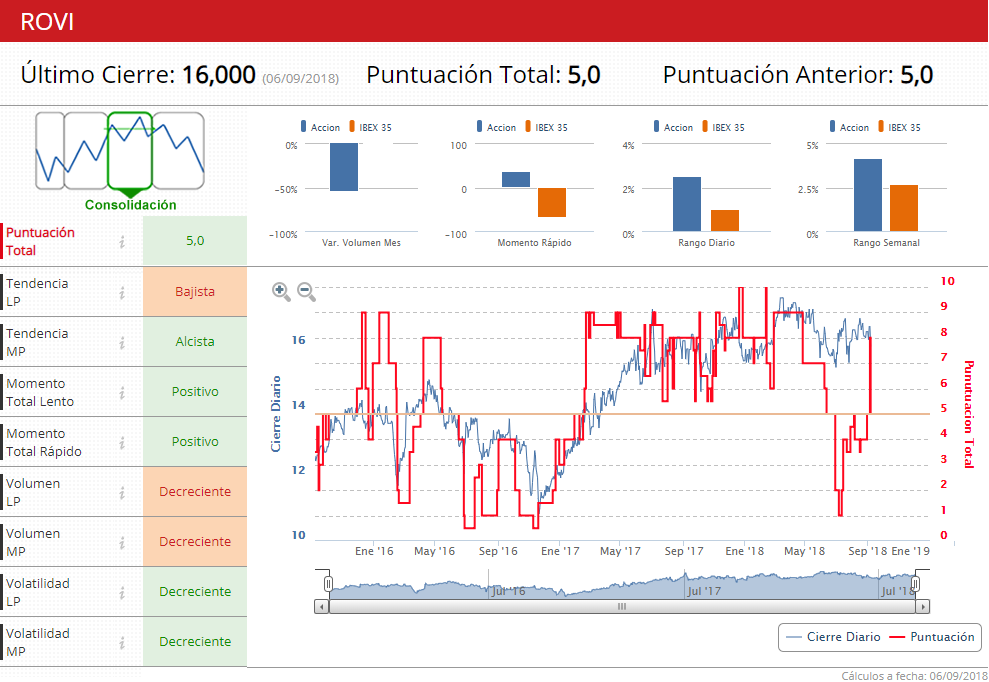Click the zoom in magnifier icon

pyautogui.click(x=281, y=291)
